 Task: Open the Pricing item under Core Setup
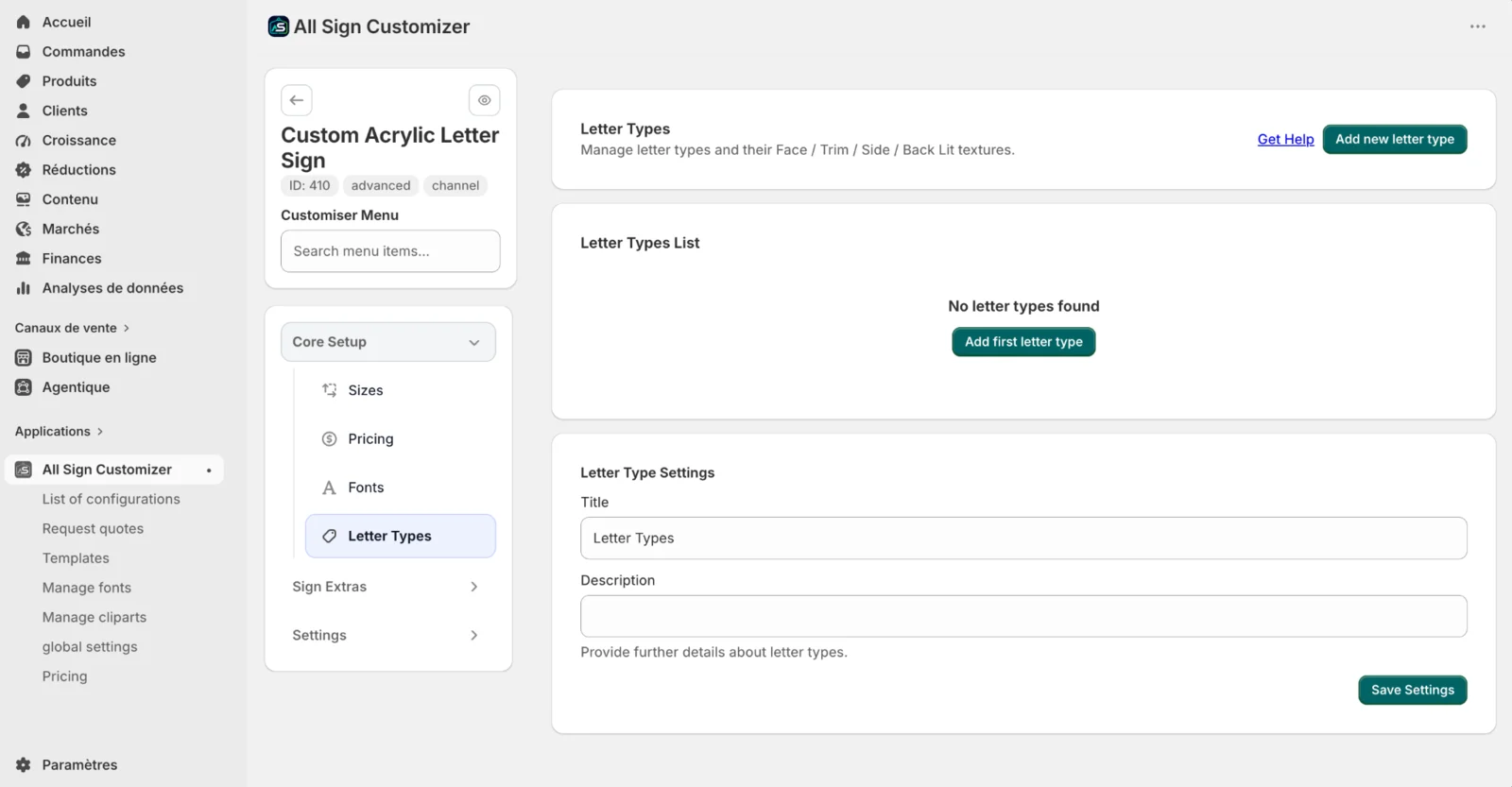(401, 439)
